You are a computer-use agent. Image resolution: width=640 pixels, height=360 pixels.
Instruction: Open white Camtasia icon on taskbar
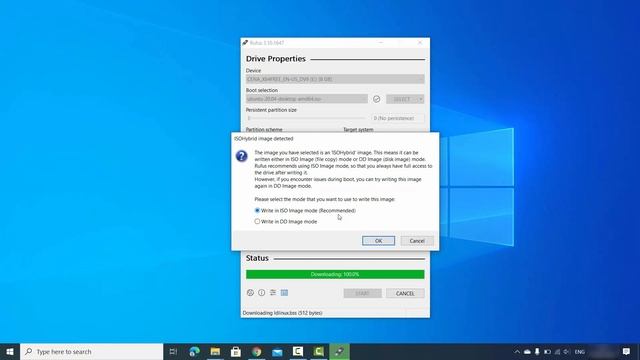pyautogui.click(x=298, y=351)
